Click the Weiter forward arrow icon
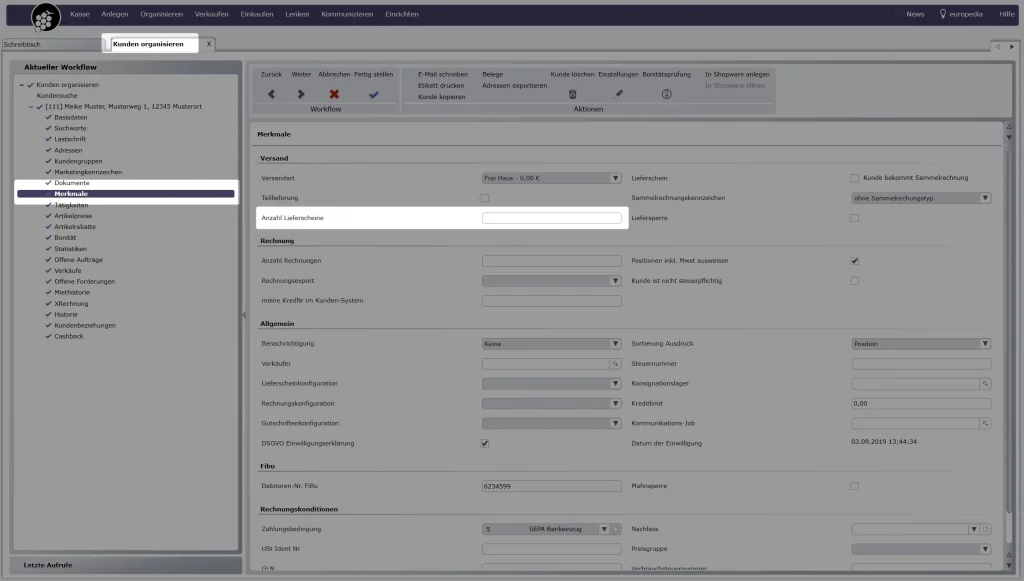1024x581 pixels. [301, 94]
